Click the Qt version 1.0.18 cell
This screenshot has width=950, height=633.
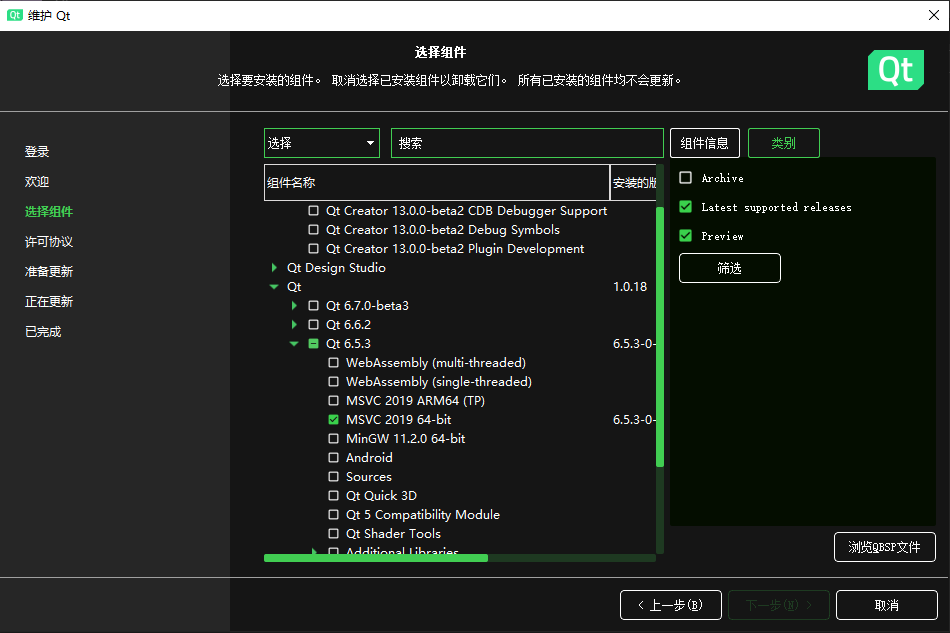click(630, 287)
